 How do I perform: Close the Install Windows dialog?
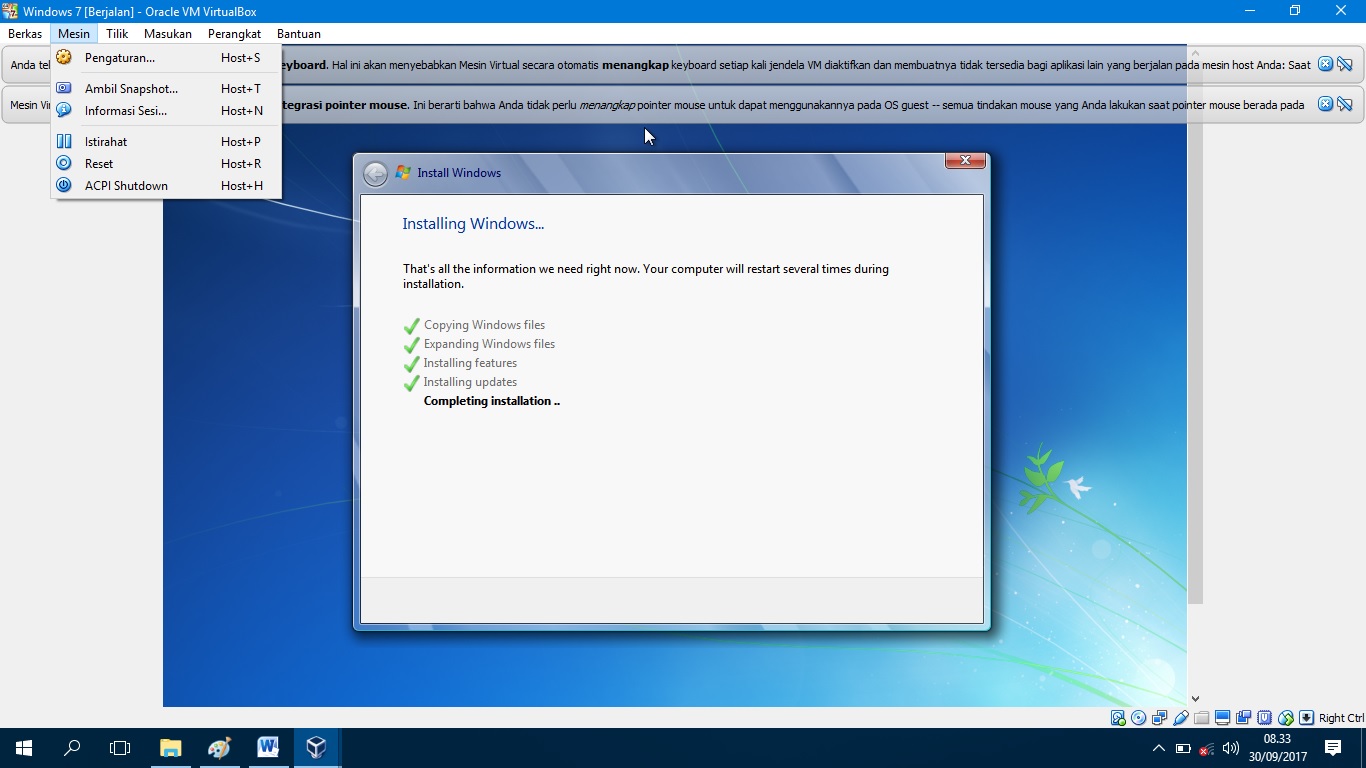tap(965, 160)
